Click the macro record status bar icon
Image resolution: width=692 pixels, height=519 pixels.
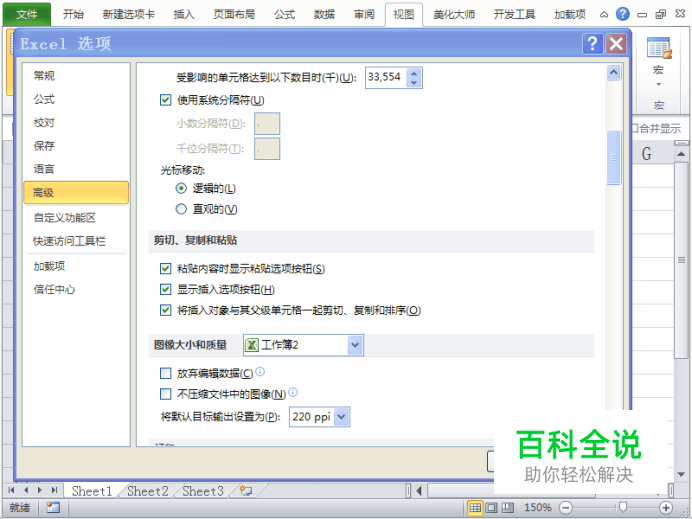(53, 508)
